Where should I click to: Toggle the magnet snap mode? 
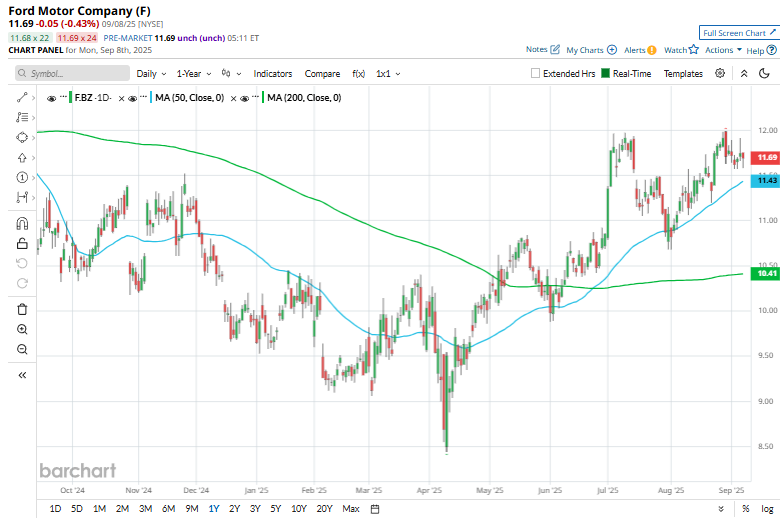[22, 223]
